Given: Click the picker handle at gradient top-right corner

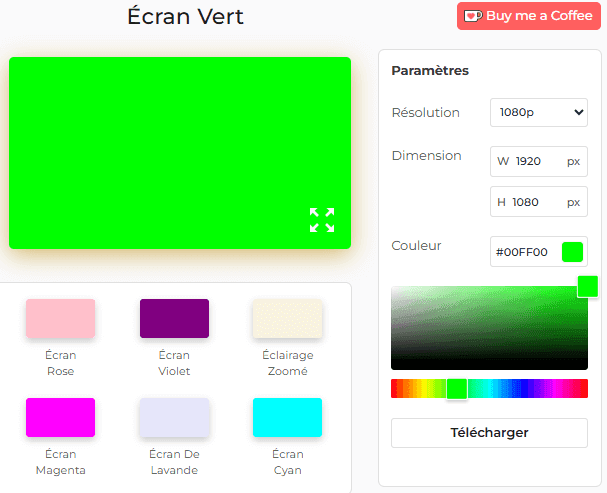Looking at the screenshot, I should click(x=587, y=286).
